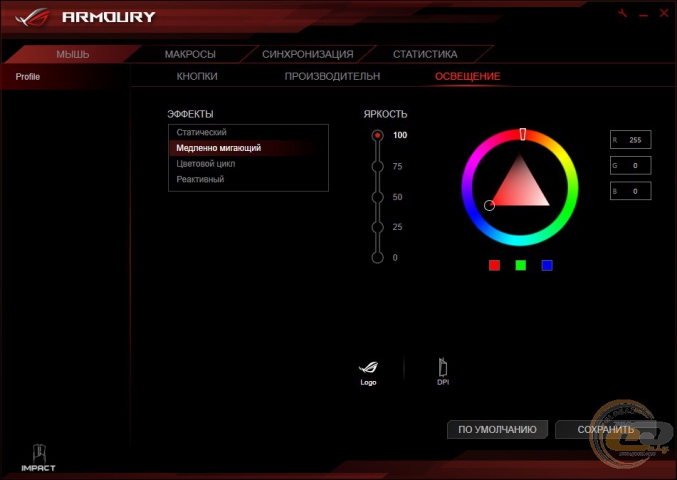Click the Impact mouse device icon

tap(38, 458)
